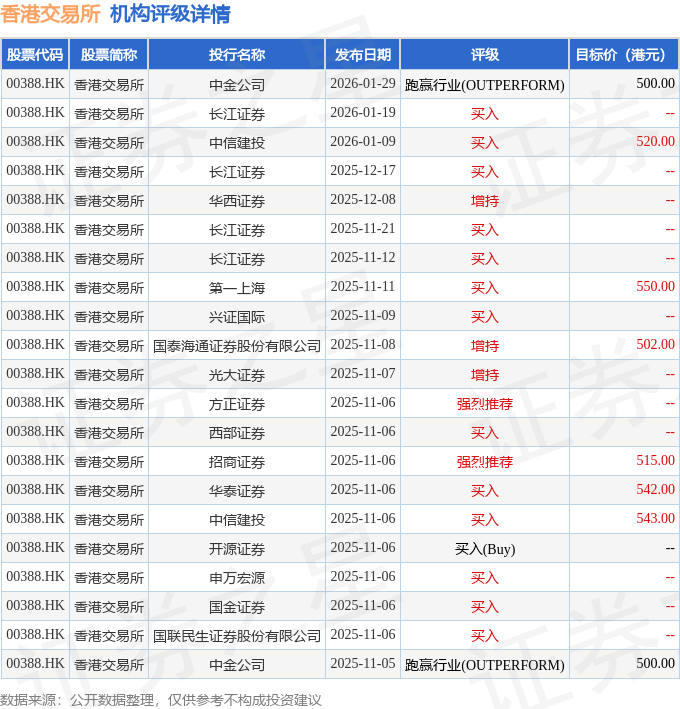
Task: Click the 目标价（港元） column header
Action: tap(623, 55)
